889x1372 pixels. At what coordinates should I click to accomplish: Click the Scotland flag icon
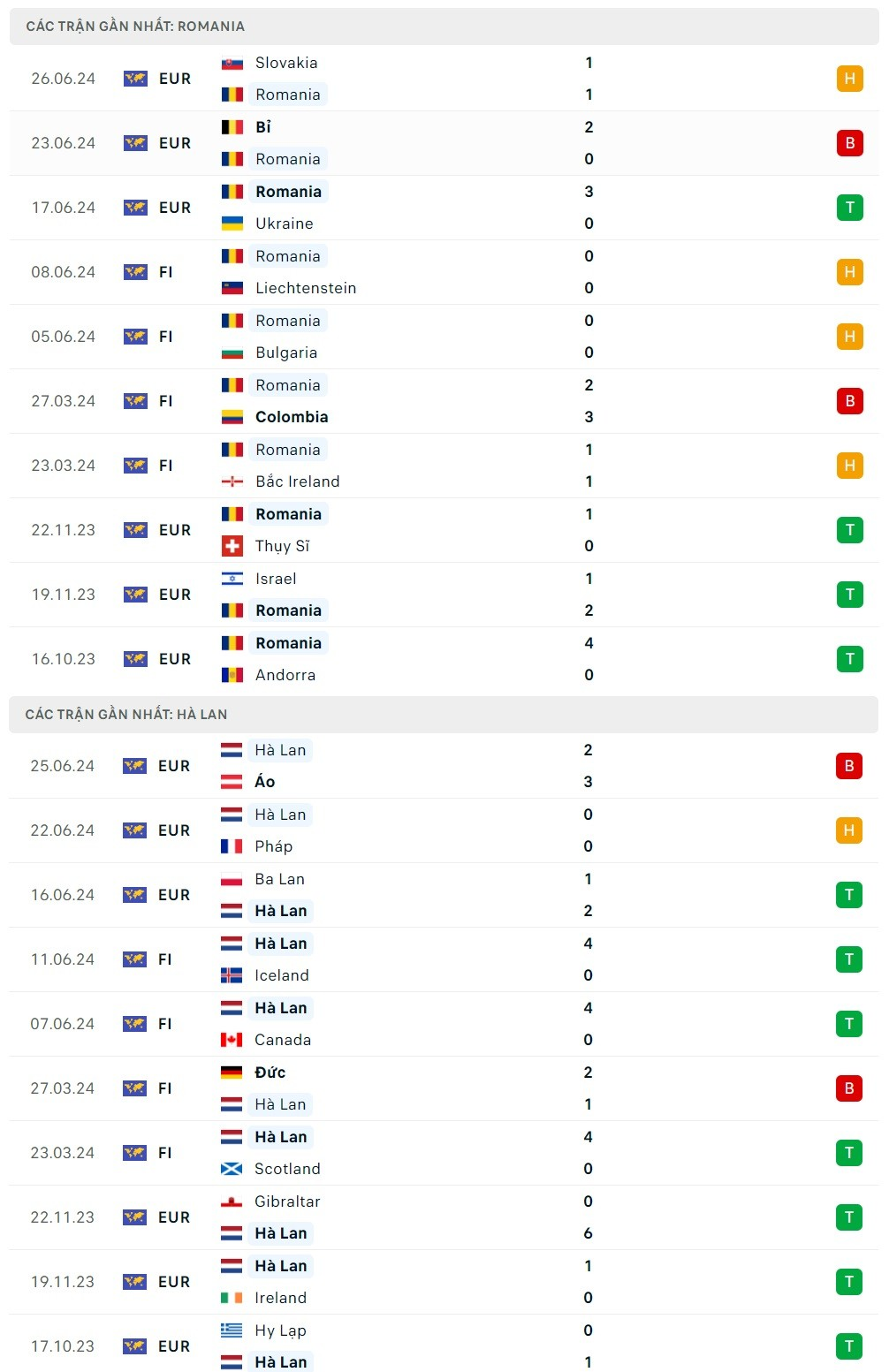click(232, 1169)
